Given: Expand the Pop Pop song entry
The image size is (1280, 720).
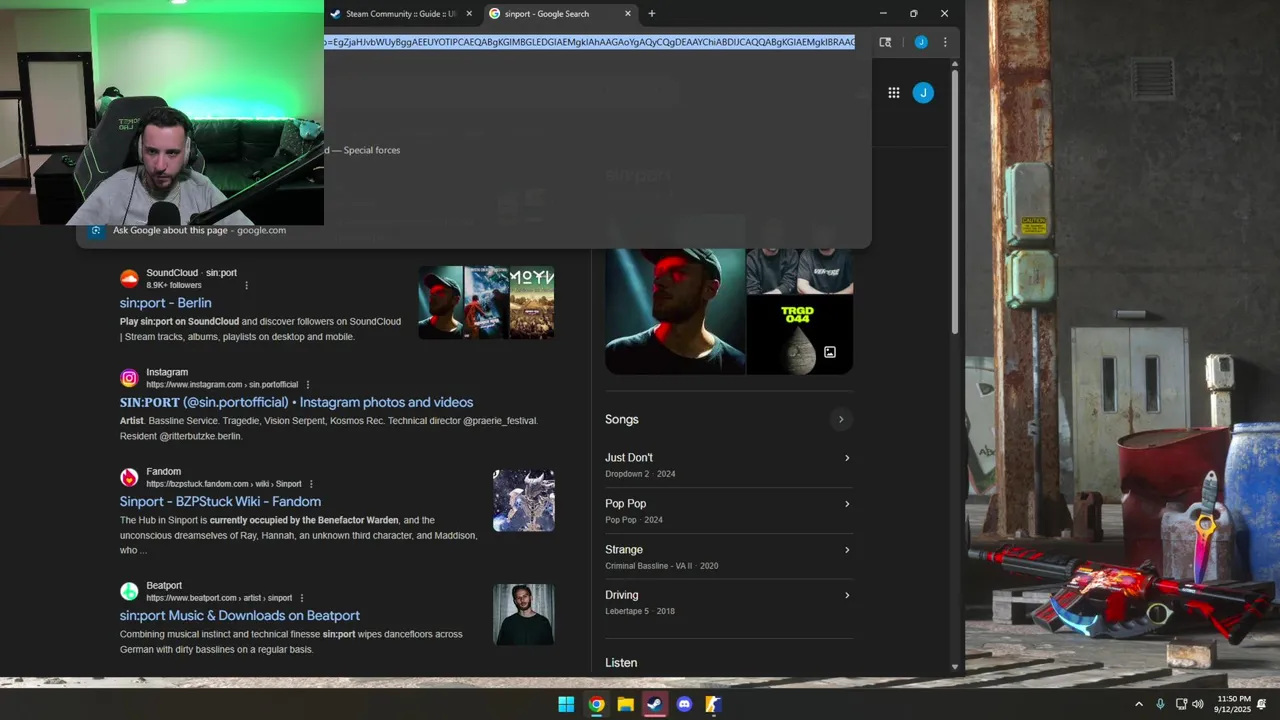Looking at the screenshot, I should pos(729,511).
